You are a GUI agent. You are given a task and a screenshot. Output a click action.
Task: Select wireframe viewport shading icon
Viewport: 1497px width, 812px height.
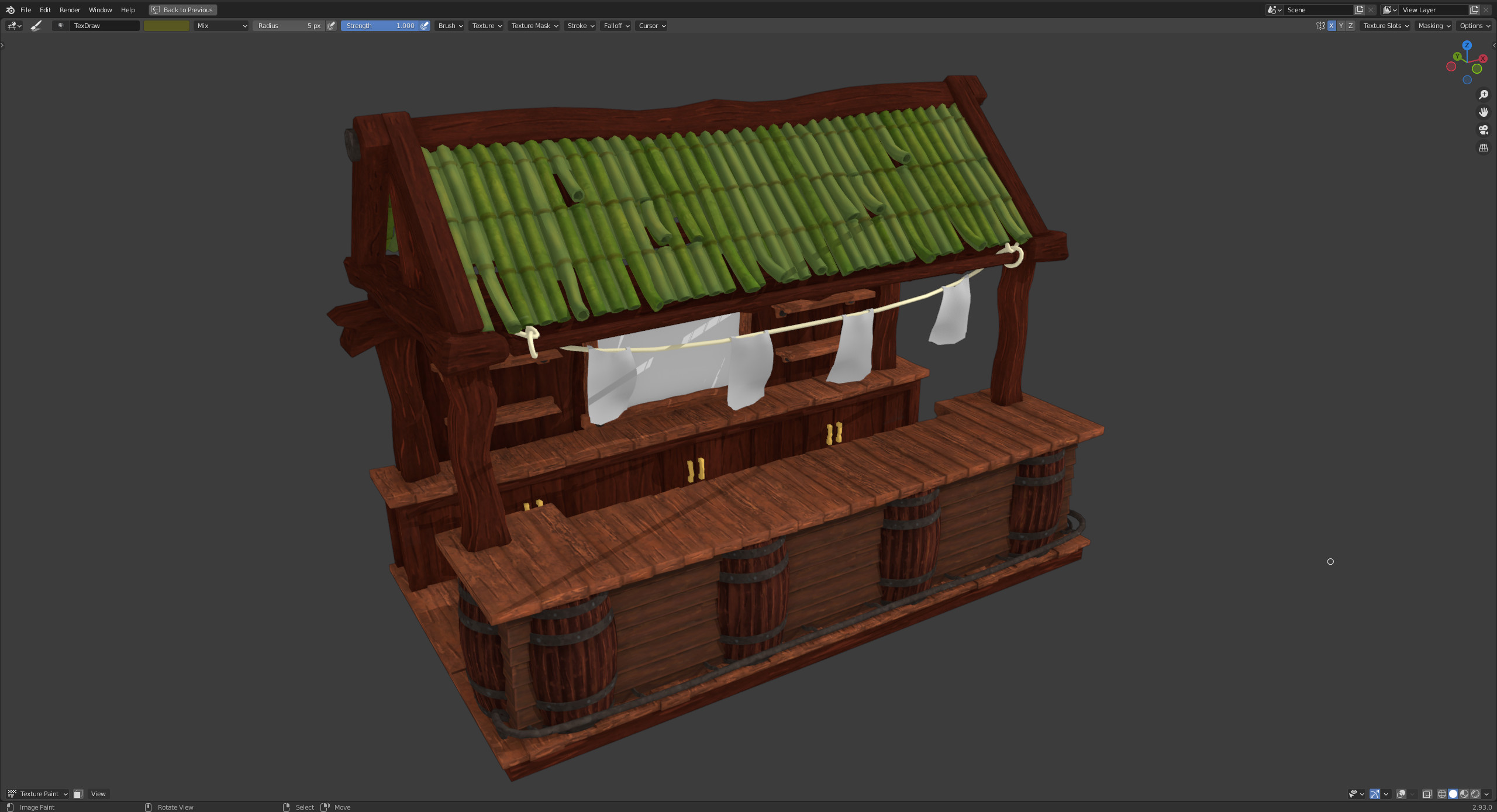(1442, 794)
